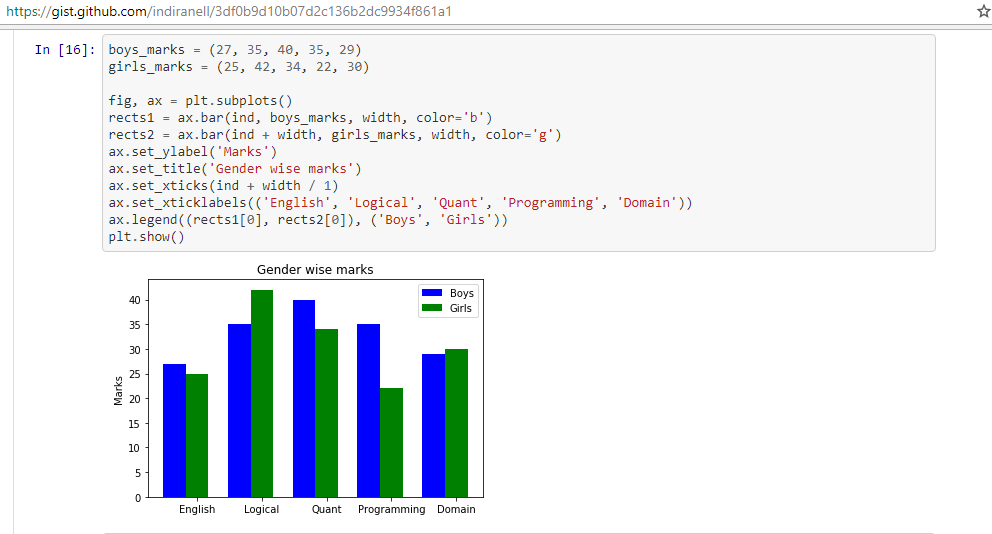This screenshot has width=992, height=534.
Task: Click the Domain x-axis tick label
Action: coord(456,509)
